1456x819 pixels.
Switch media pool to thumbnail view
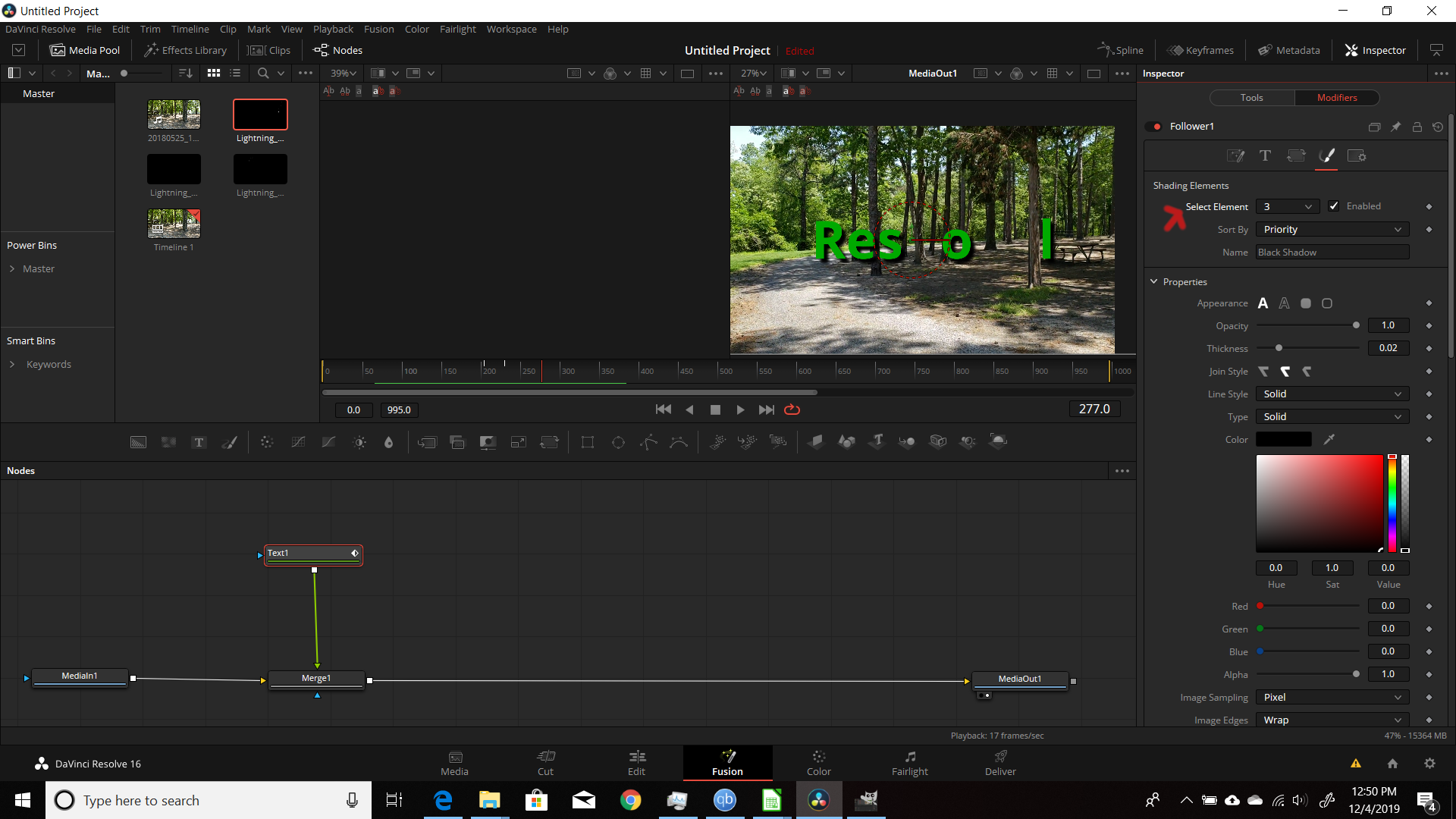(x=214, y=73)
